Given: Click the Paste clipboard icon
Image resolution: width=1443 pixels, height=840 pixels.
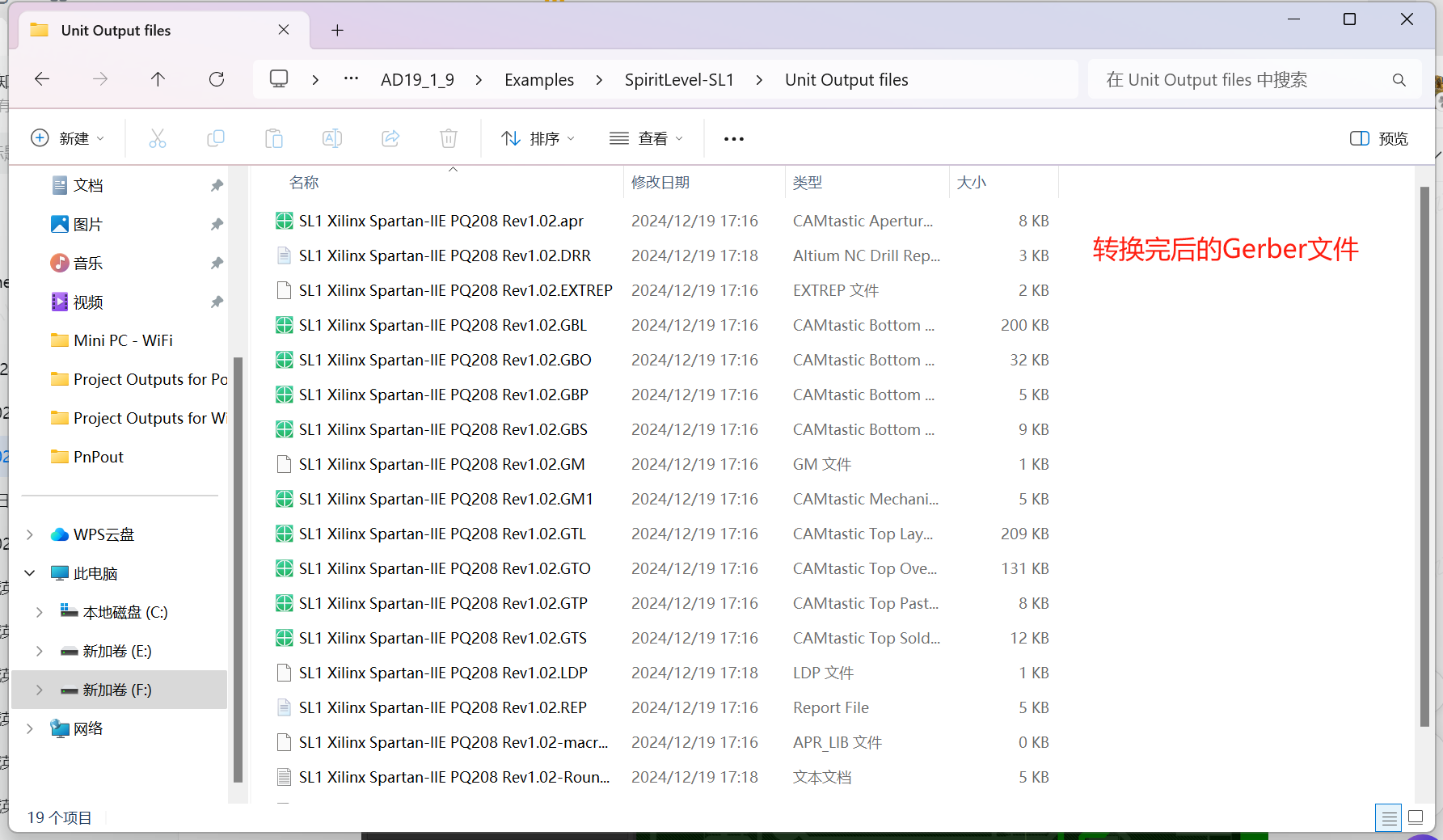Looking at the screenshot, I should coord(274,138).
